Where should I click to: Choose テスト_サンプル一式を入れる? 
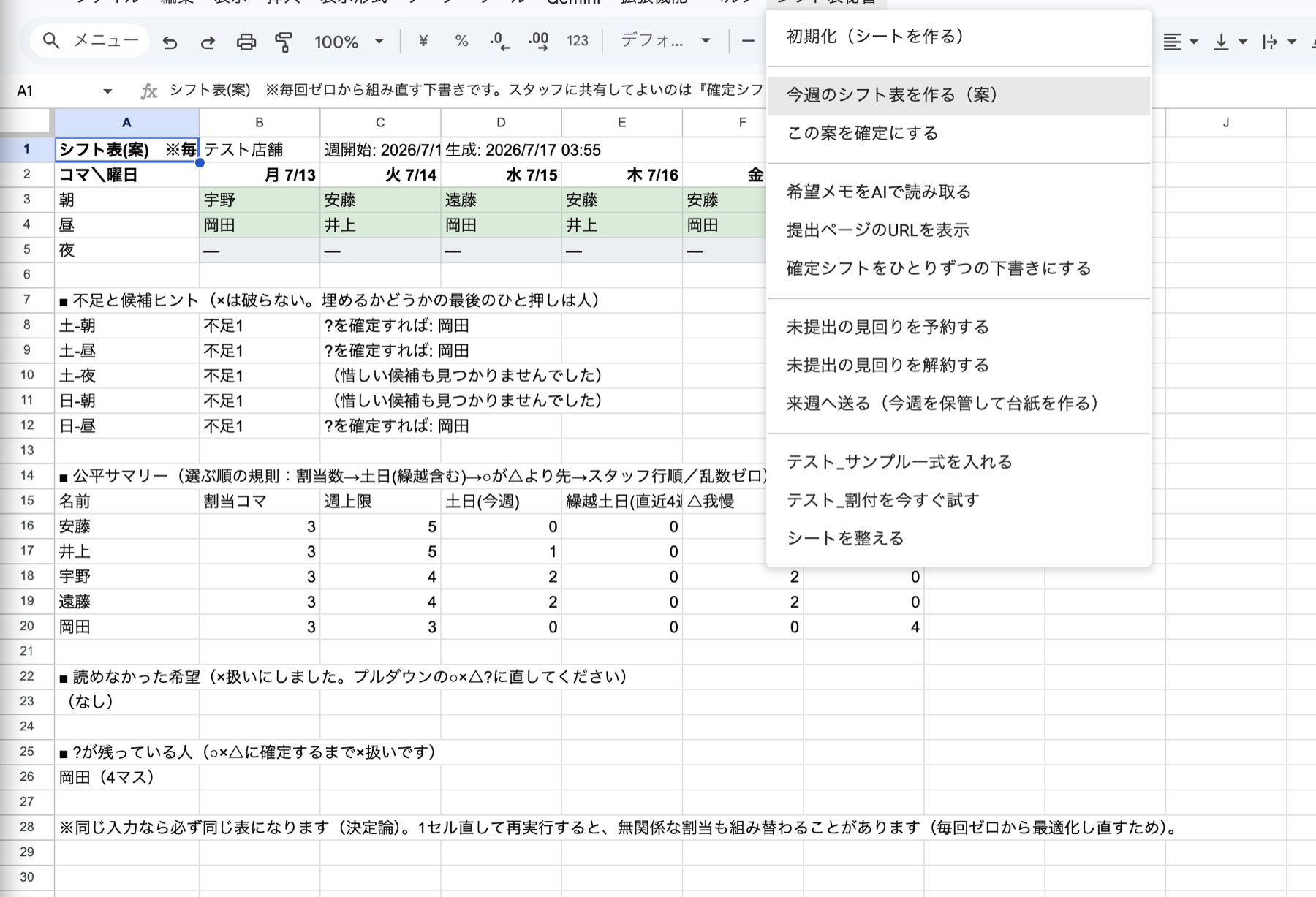(958, 462)
